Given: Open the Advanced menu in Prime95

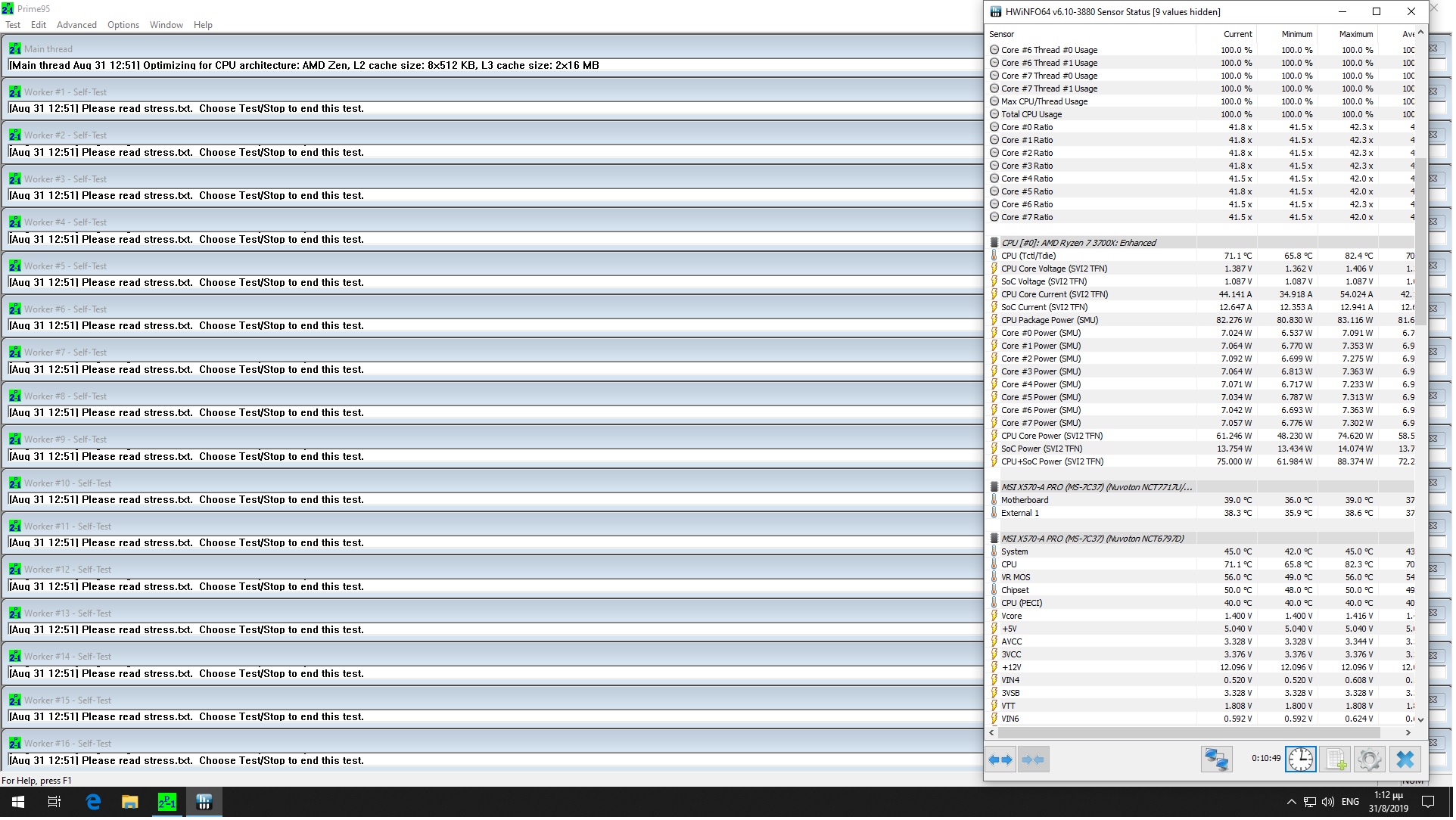Looking at the screenshot, I should click(77, 25).
